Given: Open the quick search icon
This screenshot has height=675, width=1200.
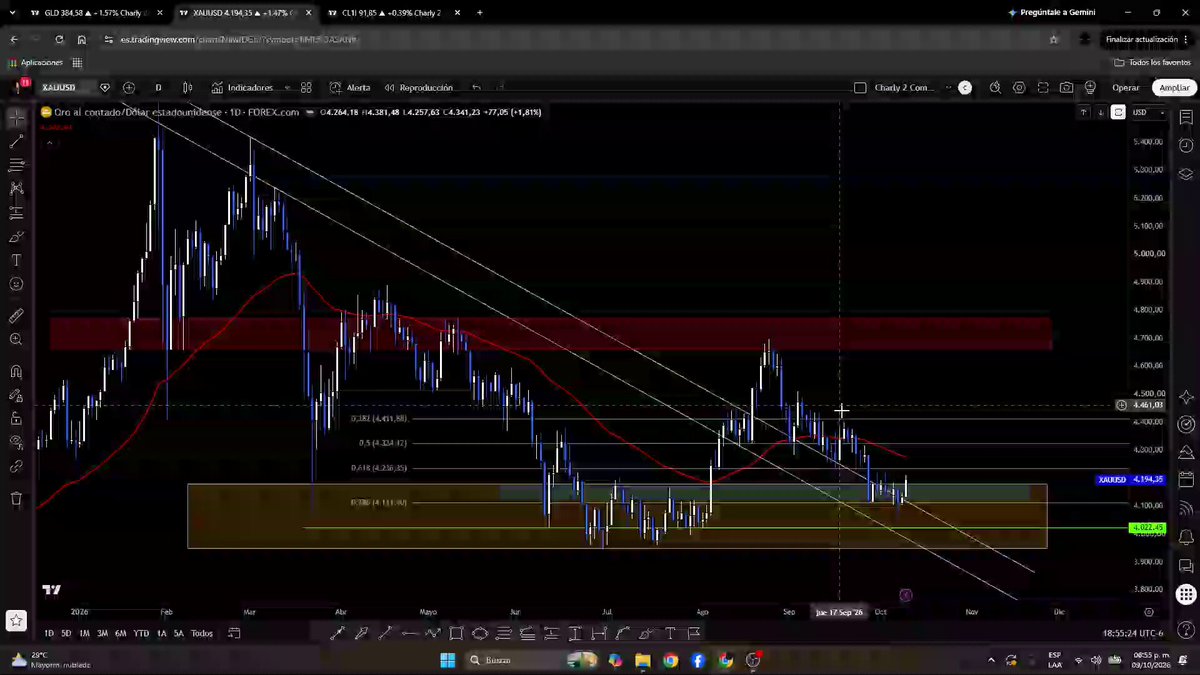Looking at the screenshot, I should coord(995,88).
